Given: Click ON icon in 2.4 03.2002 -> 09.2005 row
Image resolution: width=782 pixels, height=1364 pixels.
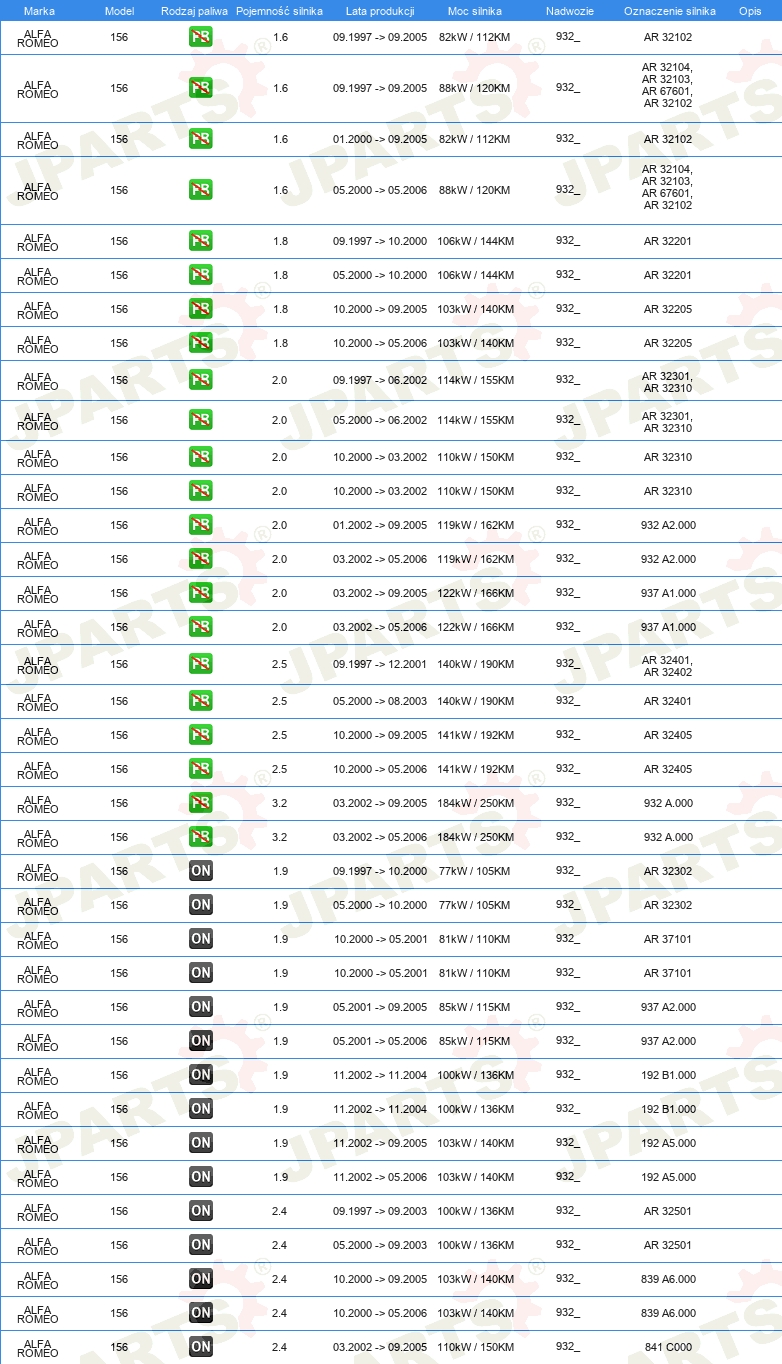Looking at the screenshot, I should coord(201,1347).
